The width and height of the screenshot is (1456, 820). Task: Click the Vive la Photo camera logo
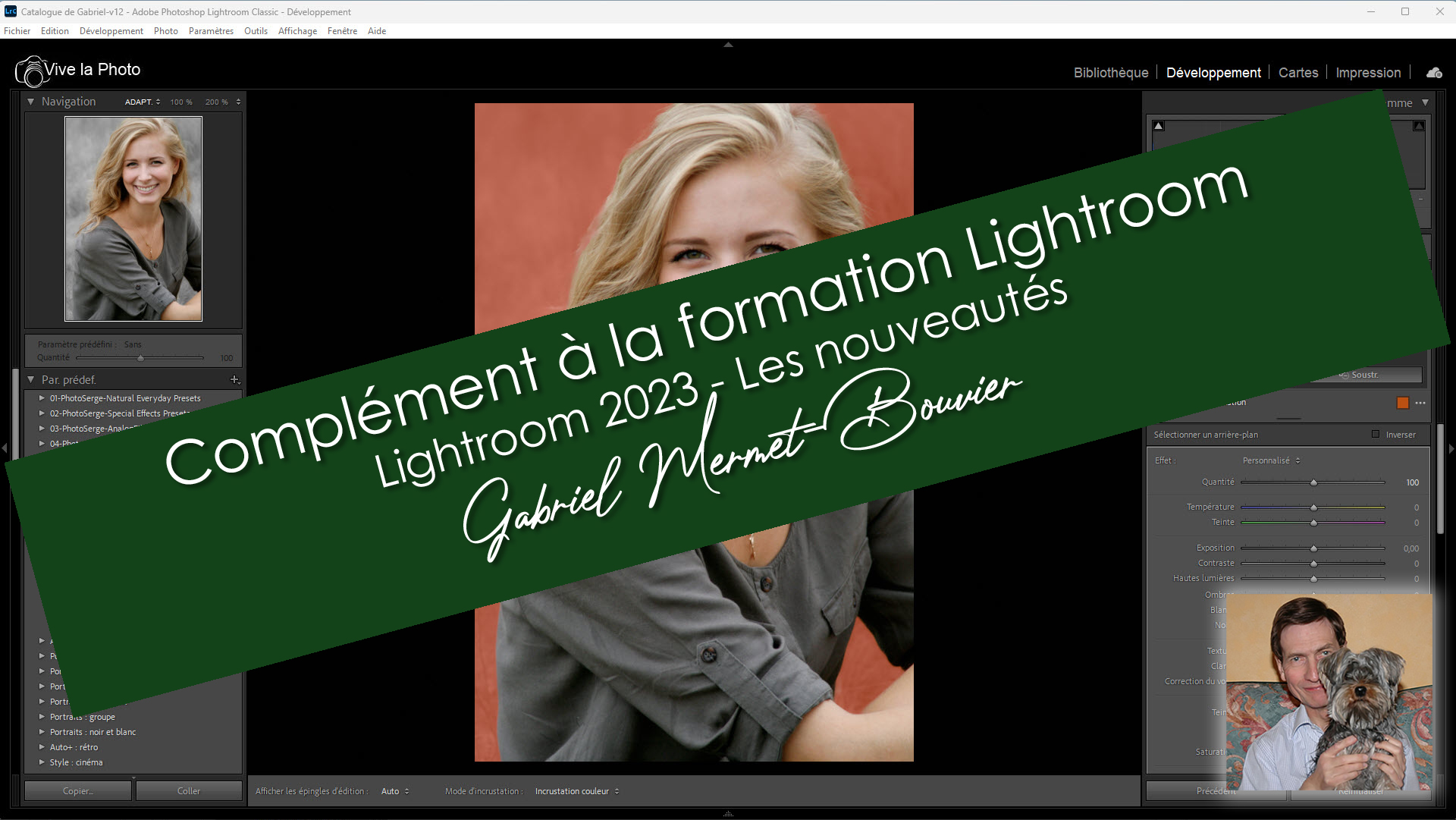click(31, 71)
